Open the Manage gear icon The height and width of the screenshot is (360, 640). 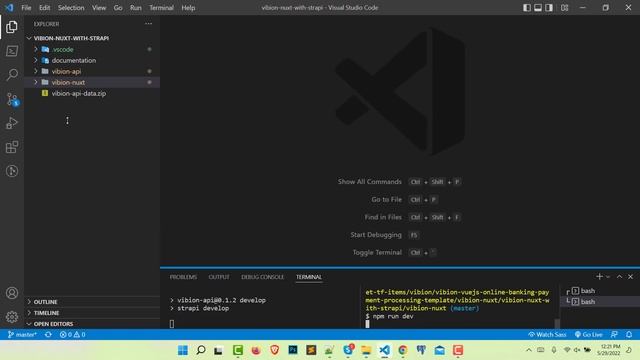pyautogui.click(x=12, y=317)
